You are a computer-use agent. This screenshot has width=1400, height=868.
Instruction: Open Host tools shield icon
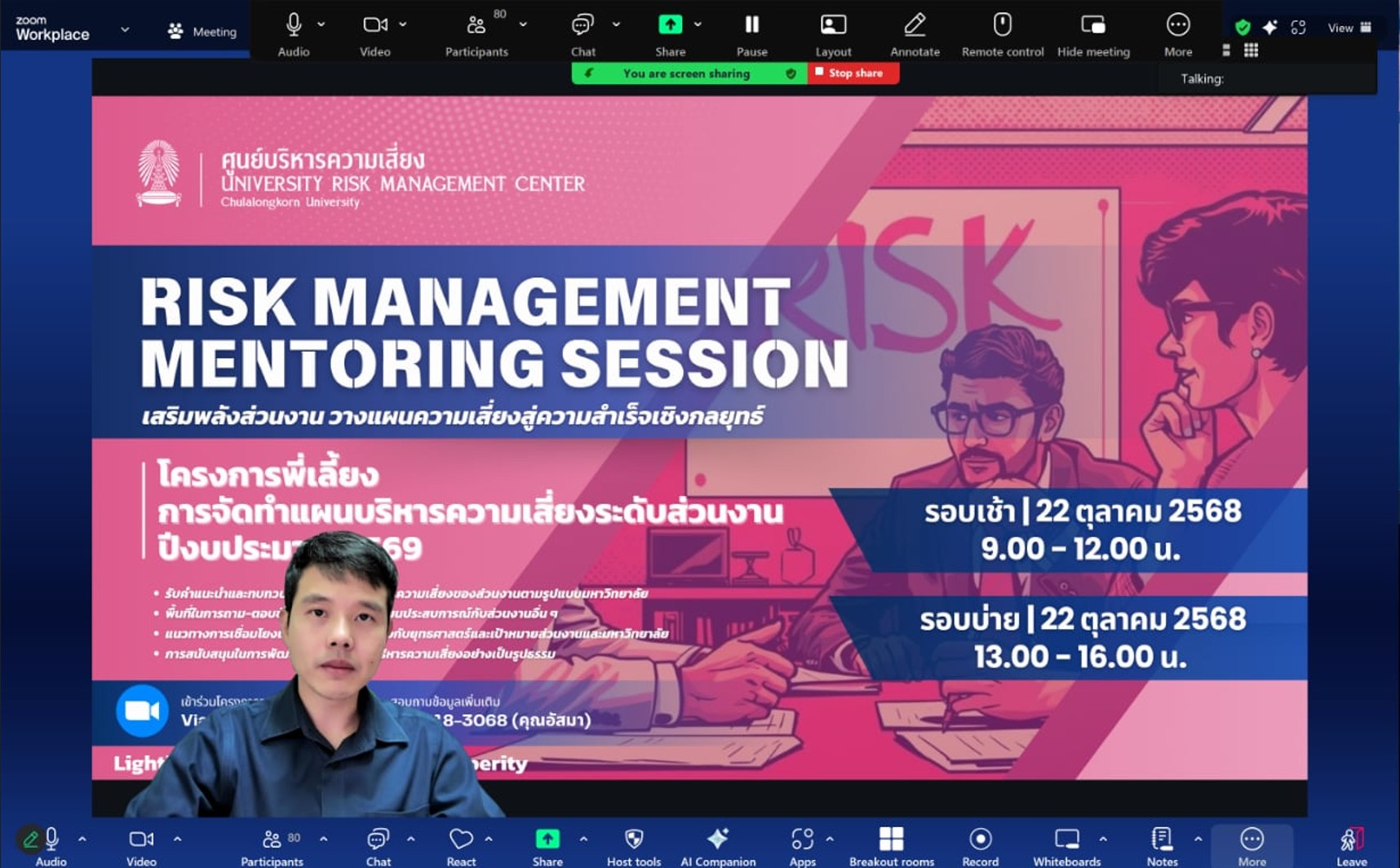(x=634, y=839)
